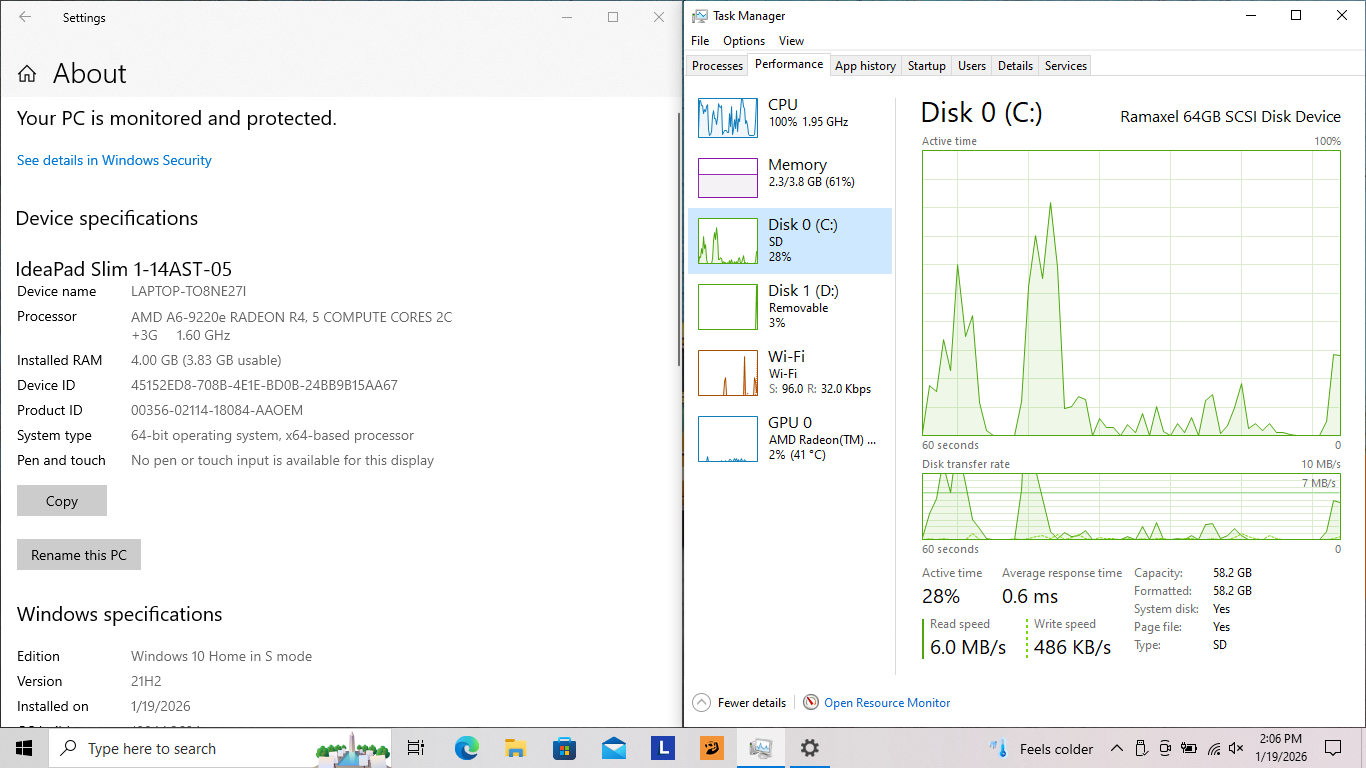1366x768 pixels.
Task: Open Microsoft Edge from the taskbar
Action: (466, 748)
